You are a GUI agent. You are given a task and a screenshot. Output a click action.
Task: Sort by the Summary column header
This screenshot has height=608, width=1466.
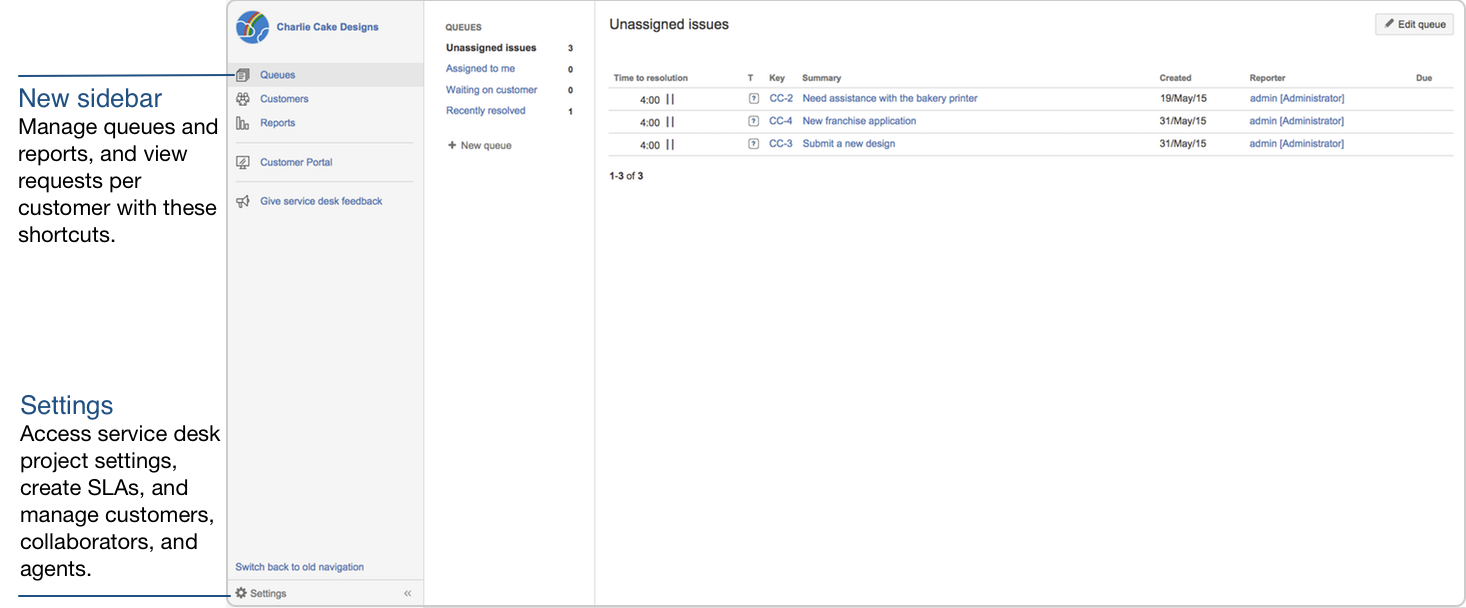822,78
